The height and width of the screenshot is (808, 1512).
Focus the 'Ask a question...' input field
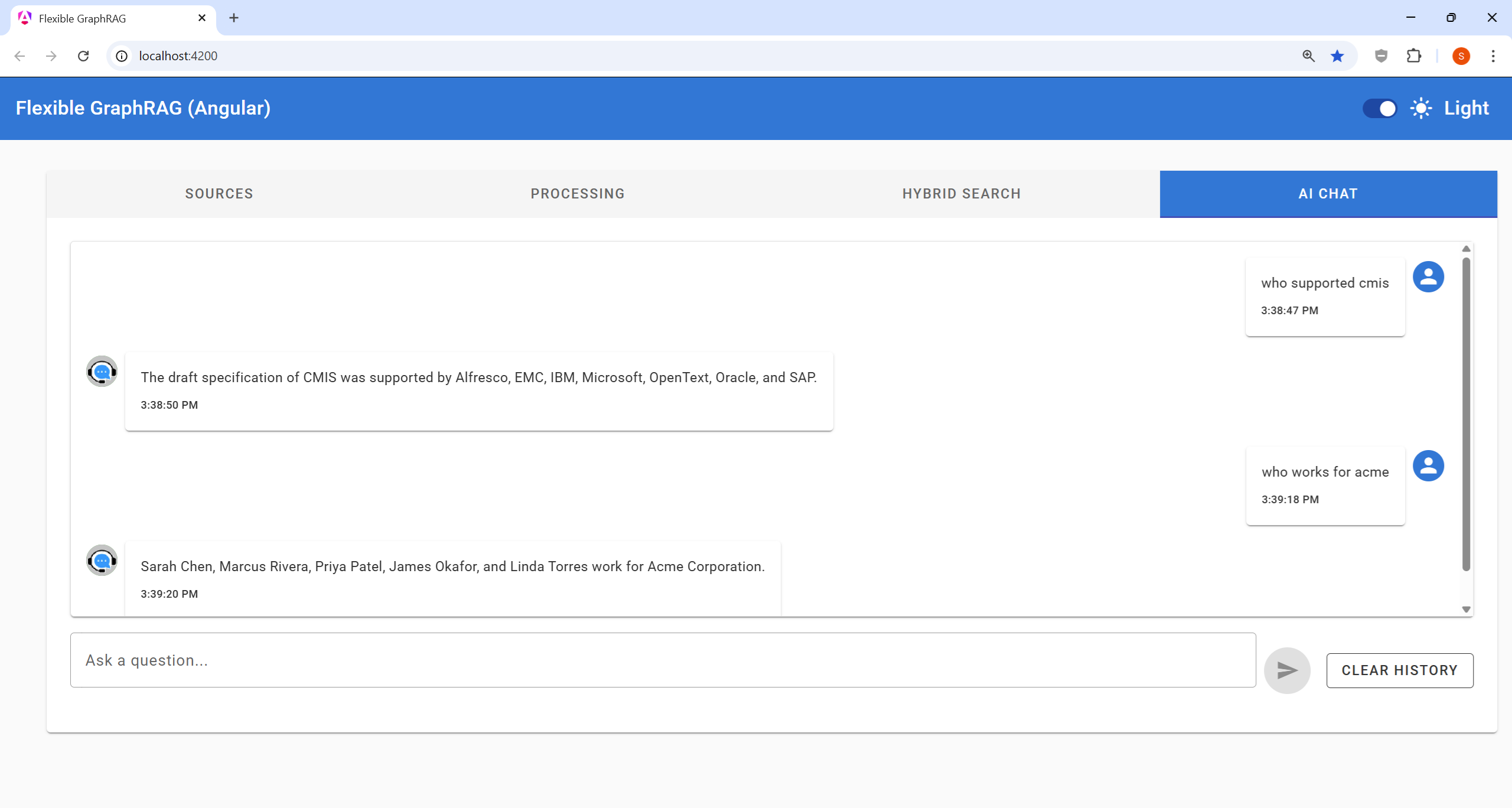663,660
